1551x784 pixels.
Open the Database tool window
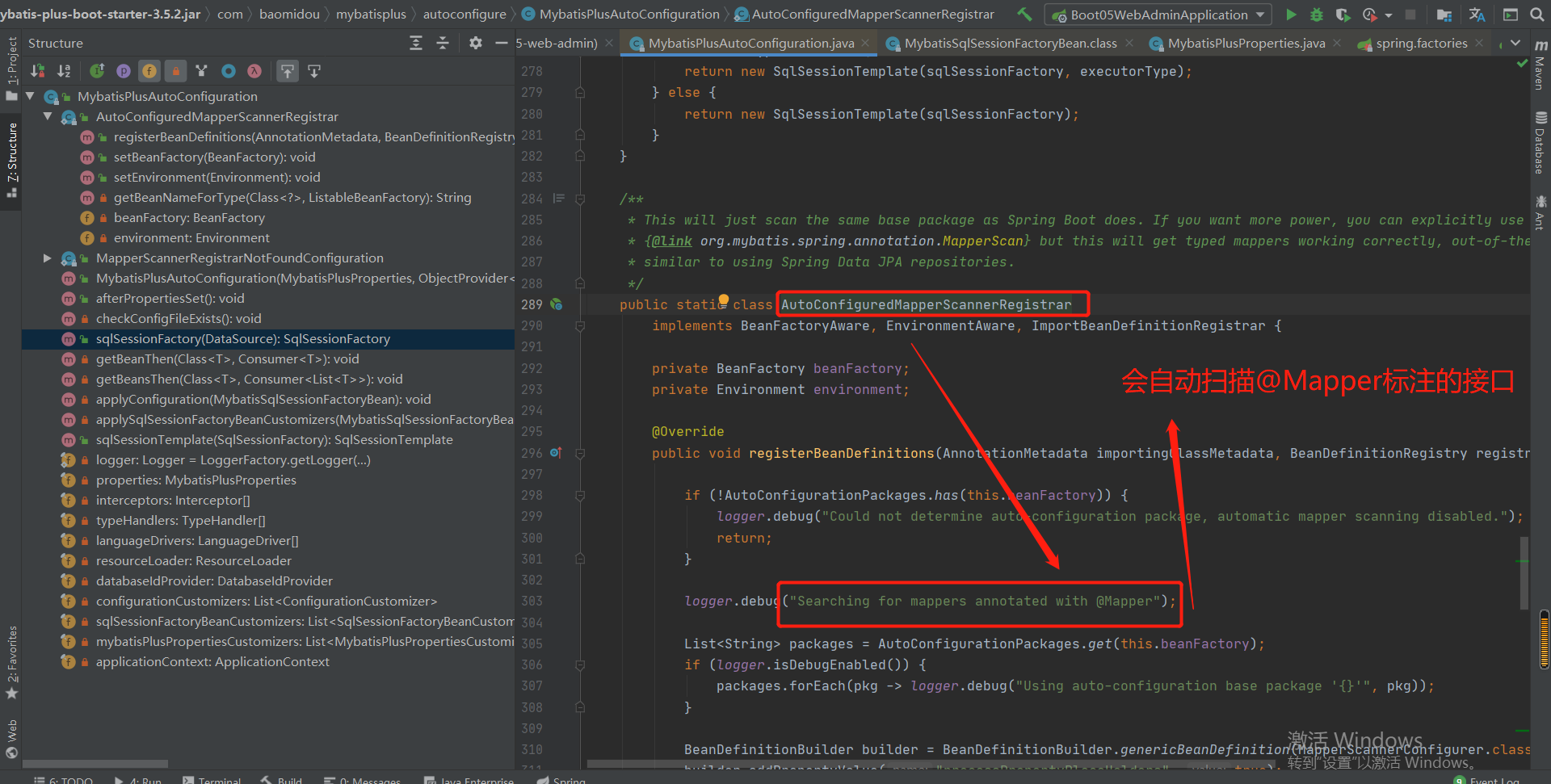point(1540,143)
